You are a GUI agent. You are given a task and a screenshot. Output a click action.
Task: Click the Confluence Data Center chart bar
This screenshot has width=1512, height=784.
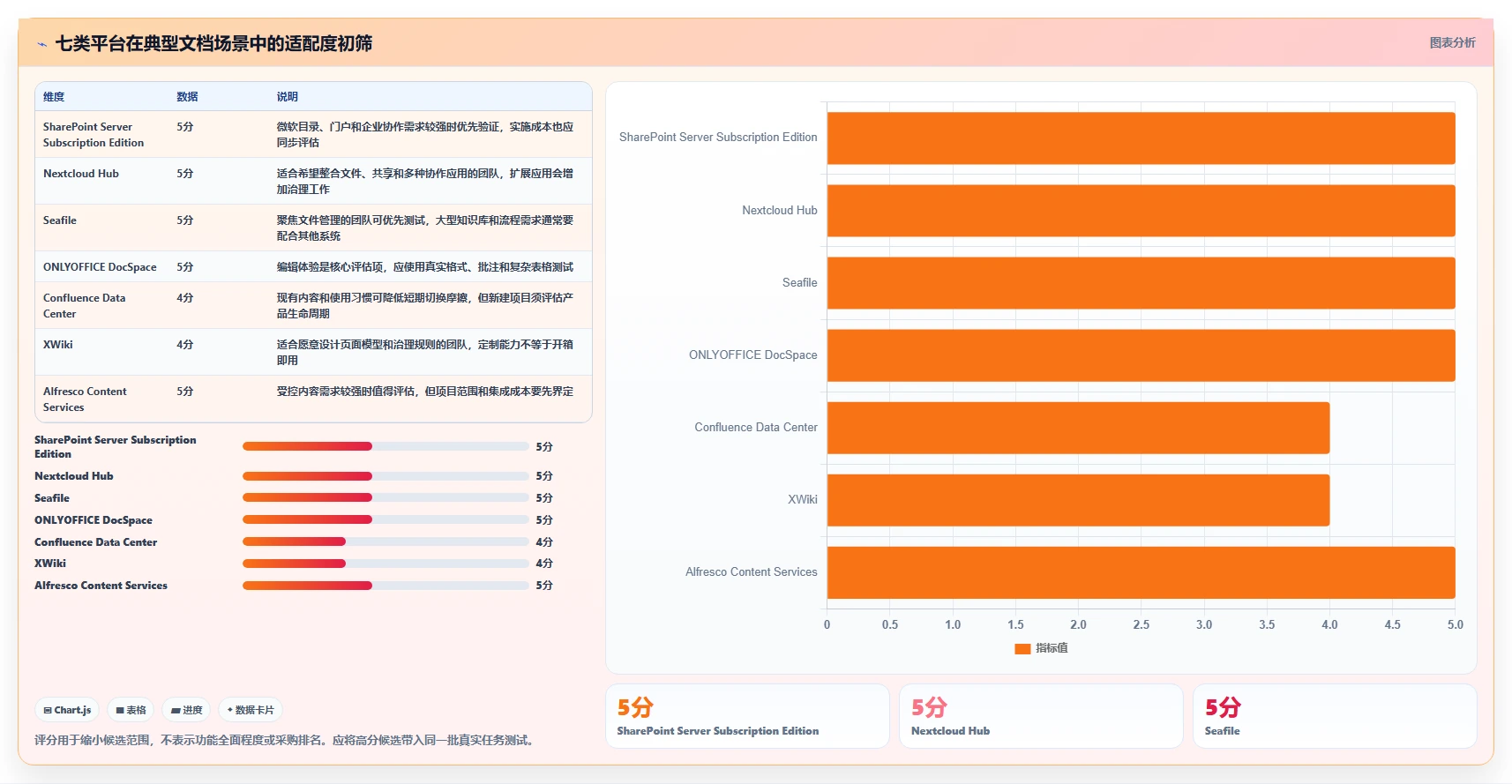(x=1078, y=428)
